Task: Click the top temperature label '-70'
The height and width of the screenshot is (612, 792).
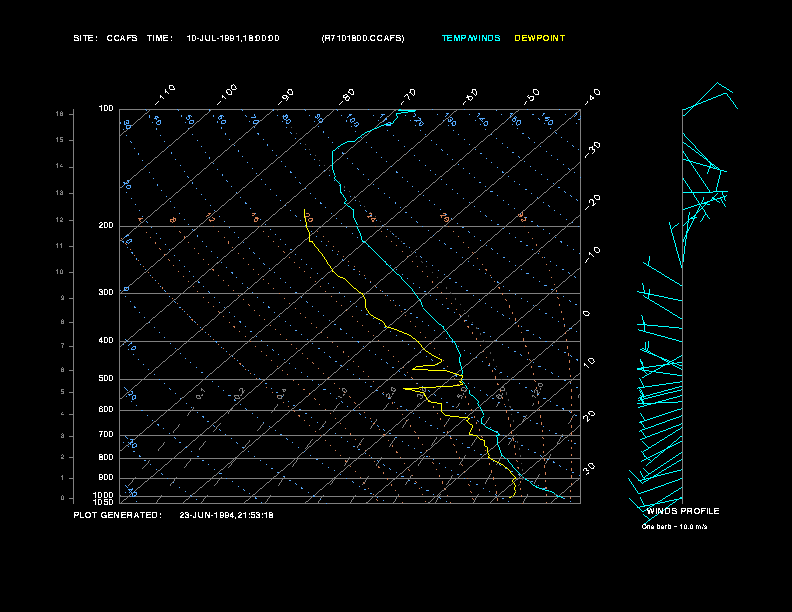Action: [408, 97]
